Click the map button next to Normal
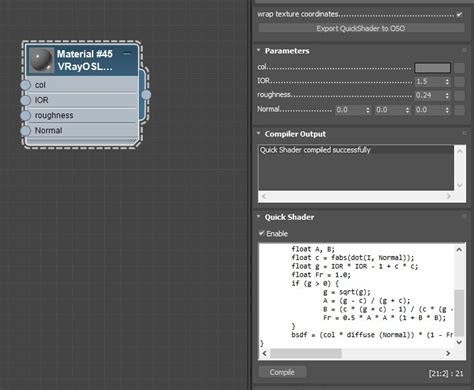The image size is (474, 390). click(x=459, y=110)
